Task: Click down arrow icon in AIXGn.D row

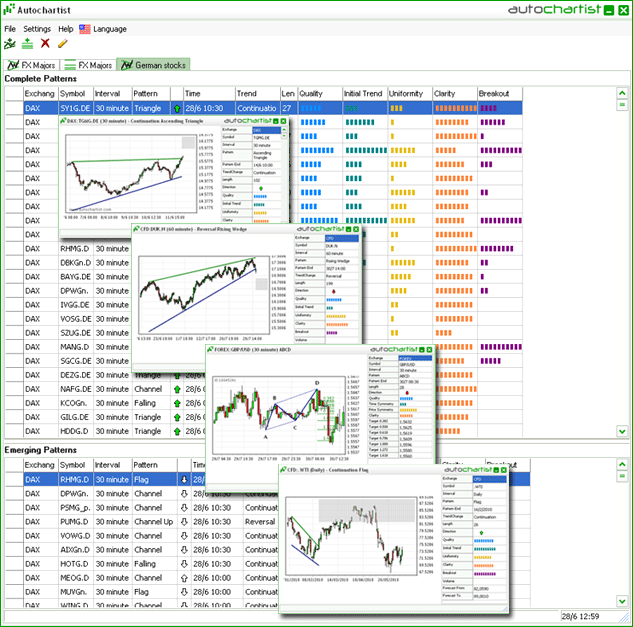Action: tap(184, 550)
